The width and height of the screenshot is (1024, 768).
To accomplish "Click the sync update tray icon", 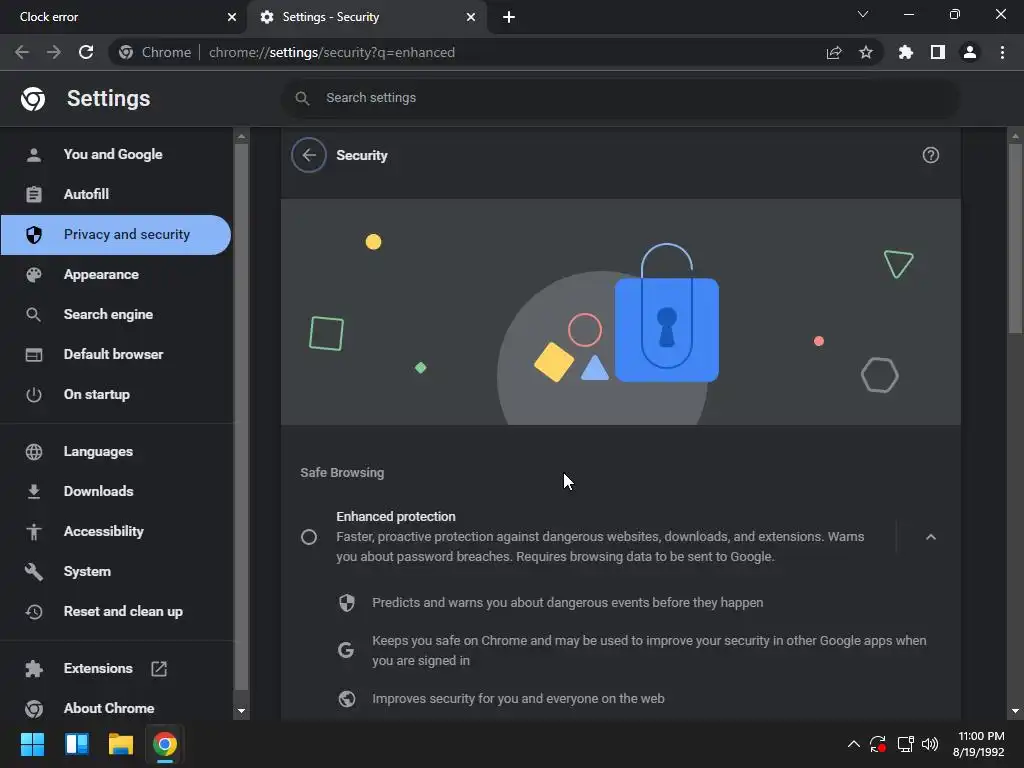I will pyautogui.click(x=878, y=744).
